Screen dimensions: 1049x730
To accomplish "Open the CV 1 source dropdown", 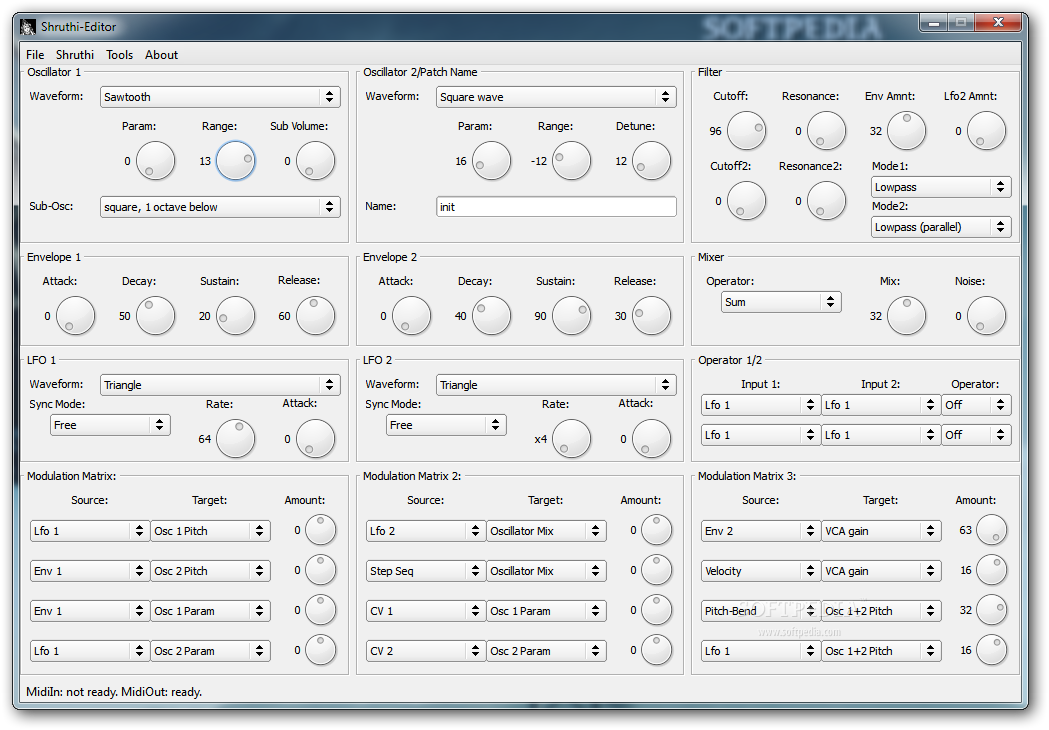I will [425, 611].
